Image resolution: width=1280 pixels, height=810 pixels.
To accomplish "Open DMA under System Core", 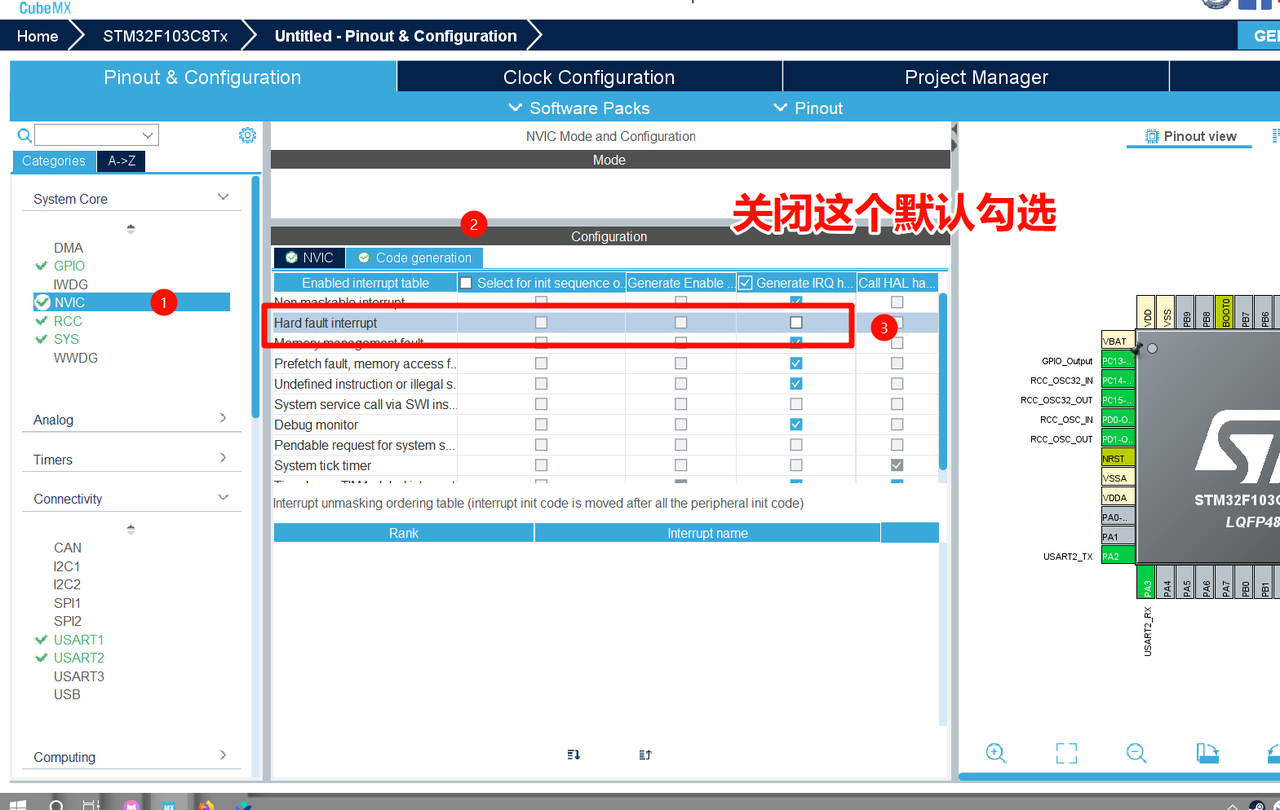I will tap(69, 248).
